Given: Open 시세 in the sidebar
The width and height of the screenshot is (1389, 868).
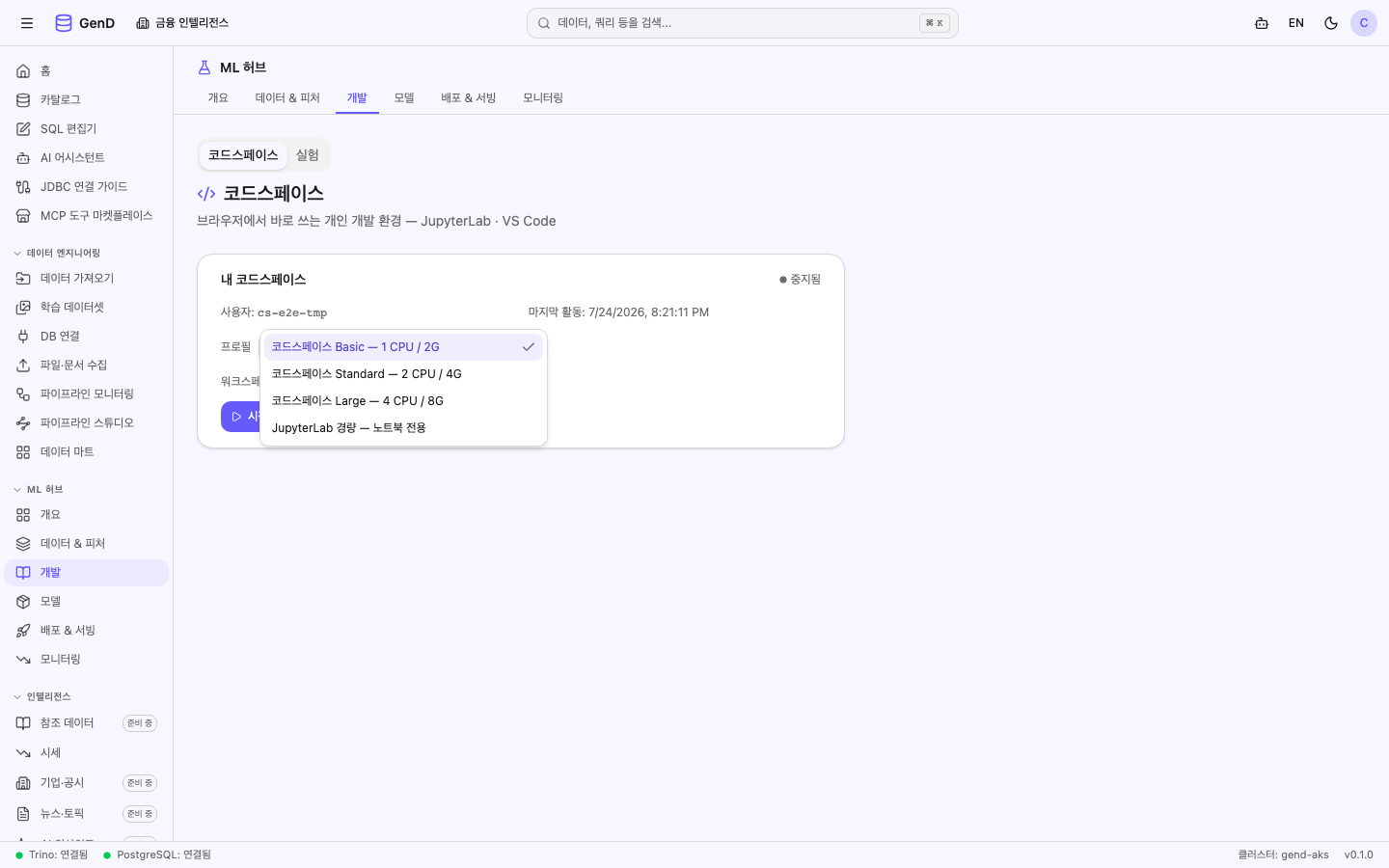Looking at the screenshot, I should [87, 753].
